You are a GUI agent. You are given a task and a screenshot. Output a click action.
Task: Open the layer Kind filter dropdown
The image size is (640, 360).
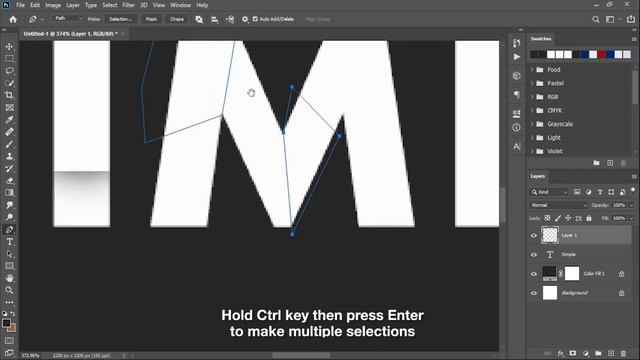pos(549,192)
